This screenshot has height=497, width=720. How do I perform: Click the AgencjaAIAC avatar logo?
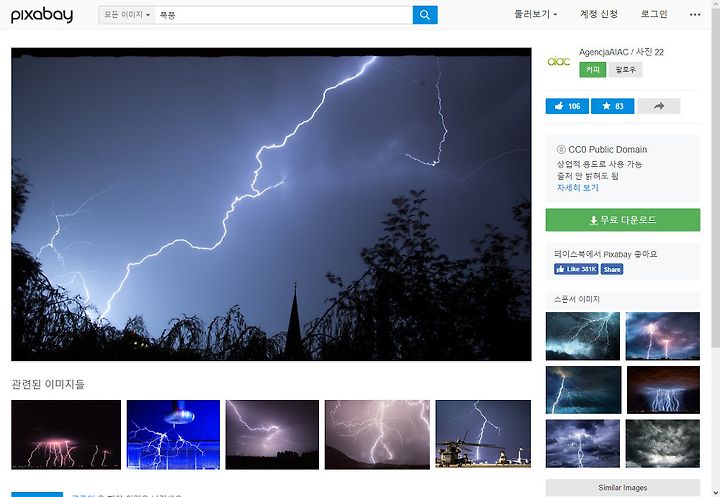pyautogui.click(x=559, y=61)
